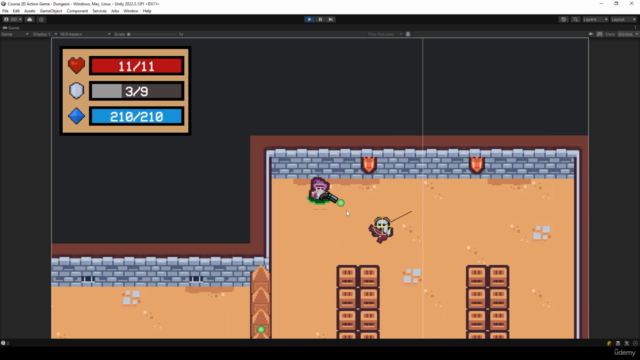
Task: Click the armor bar 3/9
Action: [x=136, y=91]
